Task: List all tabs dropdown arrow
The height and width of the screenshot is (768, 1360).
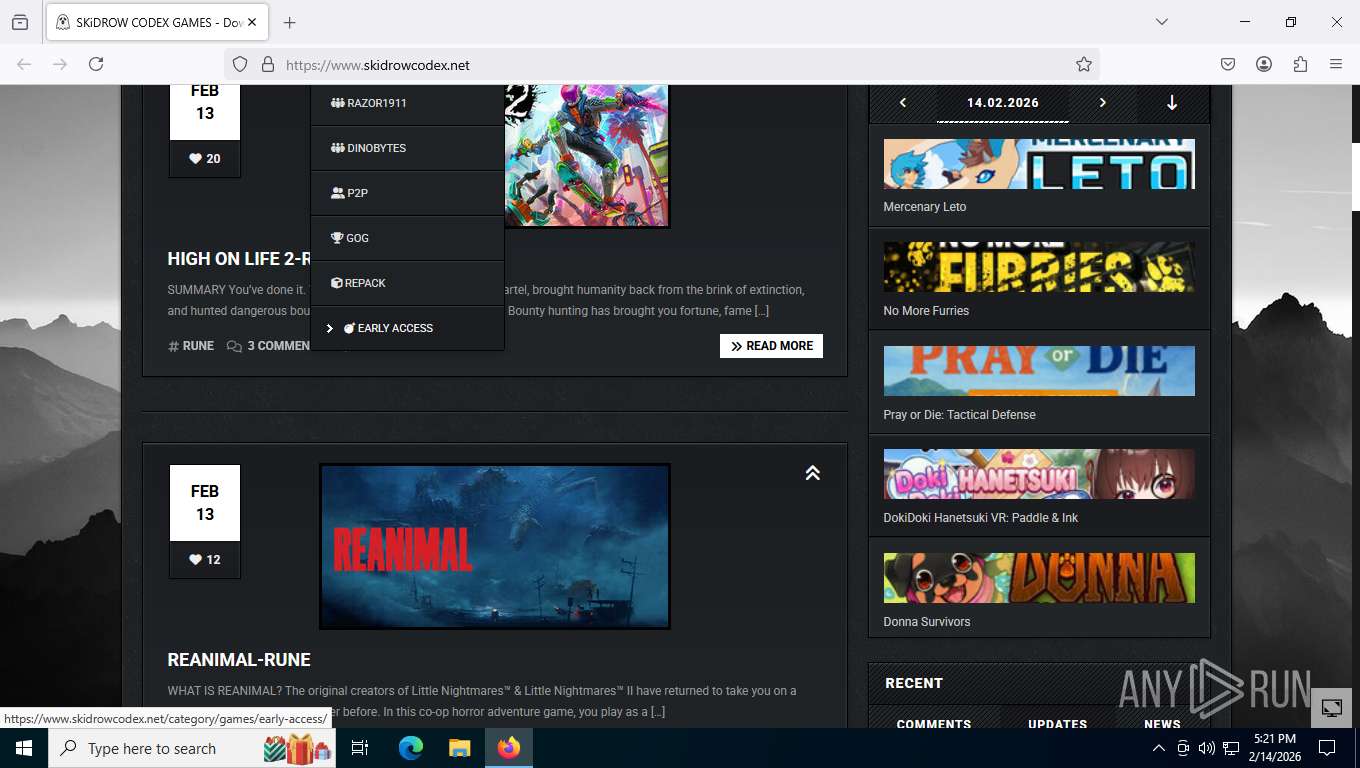Action: [1162, 22]
